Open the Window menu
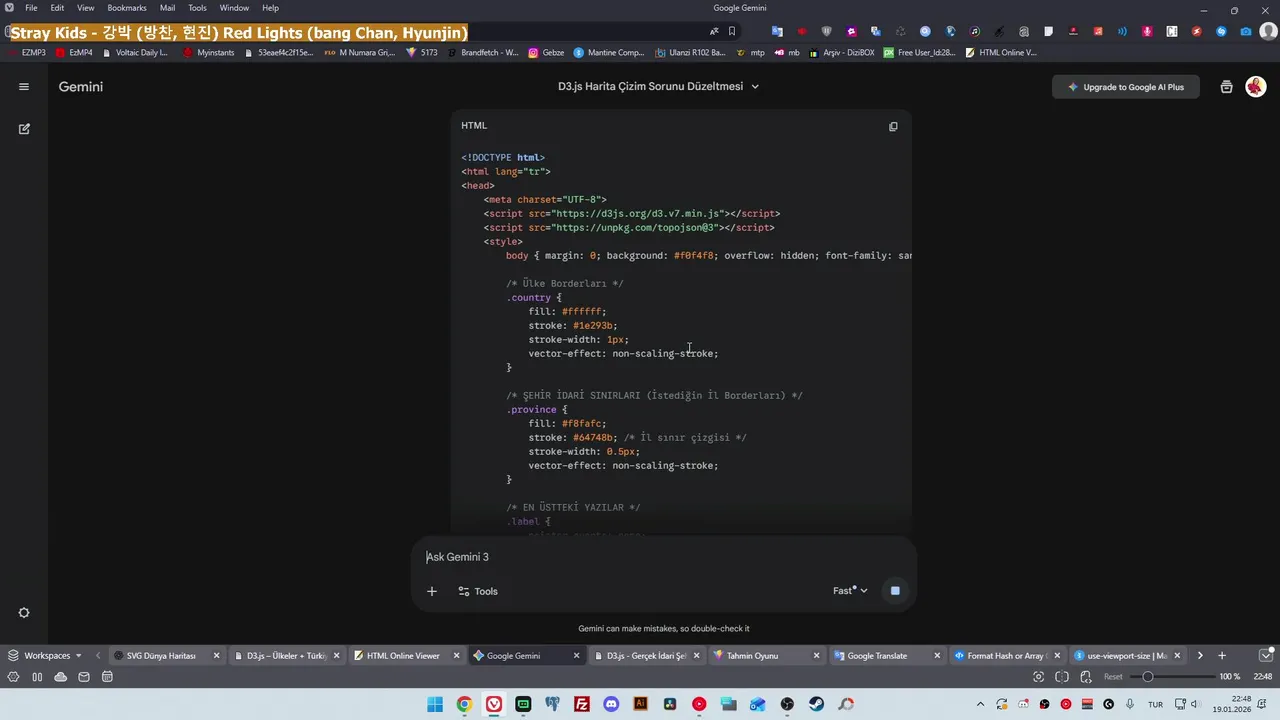The image size is (1280, 720). [234, 8]
